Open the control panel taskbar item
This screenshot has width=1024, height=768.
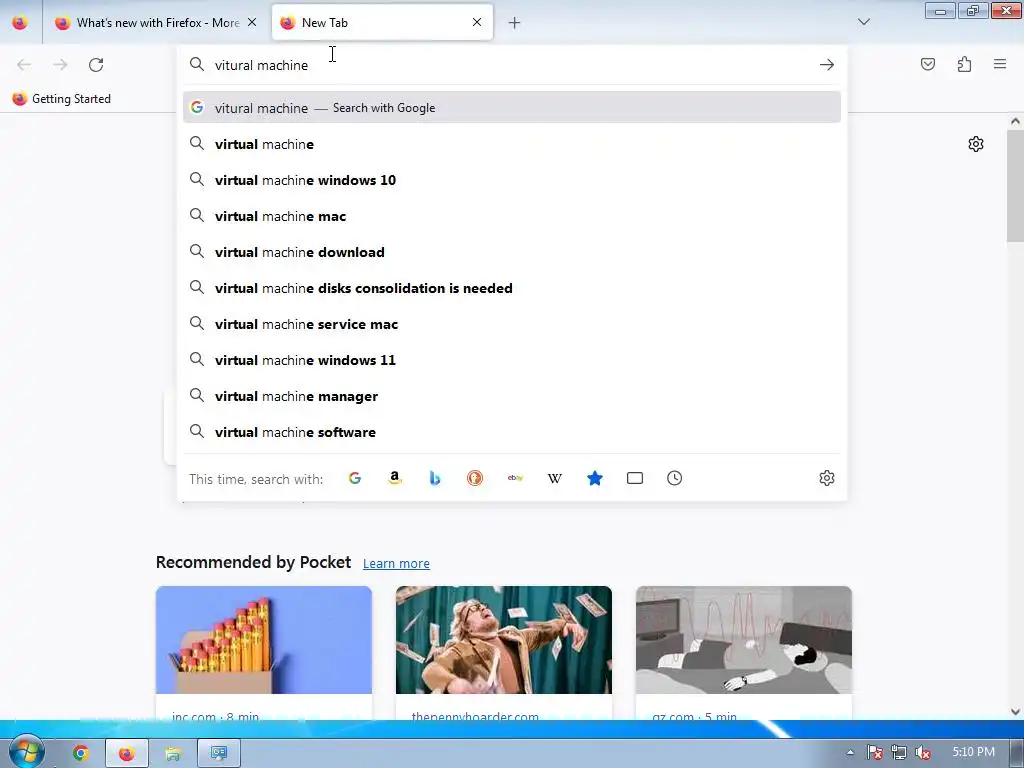[219, 753]
